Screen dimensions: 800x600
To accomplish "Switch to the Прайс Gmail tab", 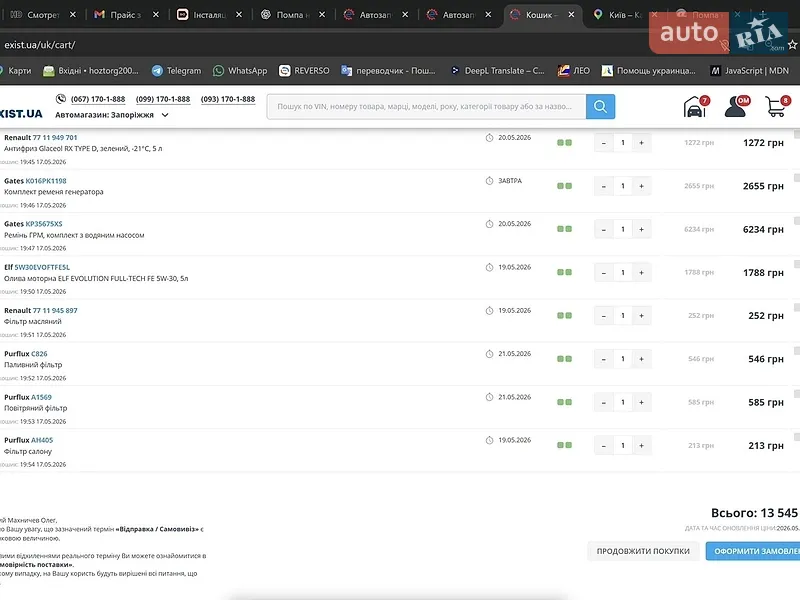I will [x=126, y=15].
